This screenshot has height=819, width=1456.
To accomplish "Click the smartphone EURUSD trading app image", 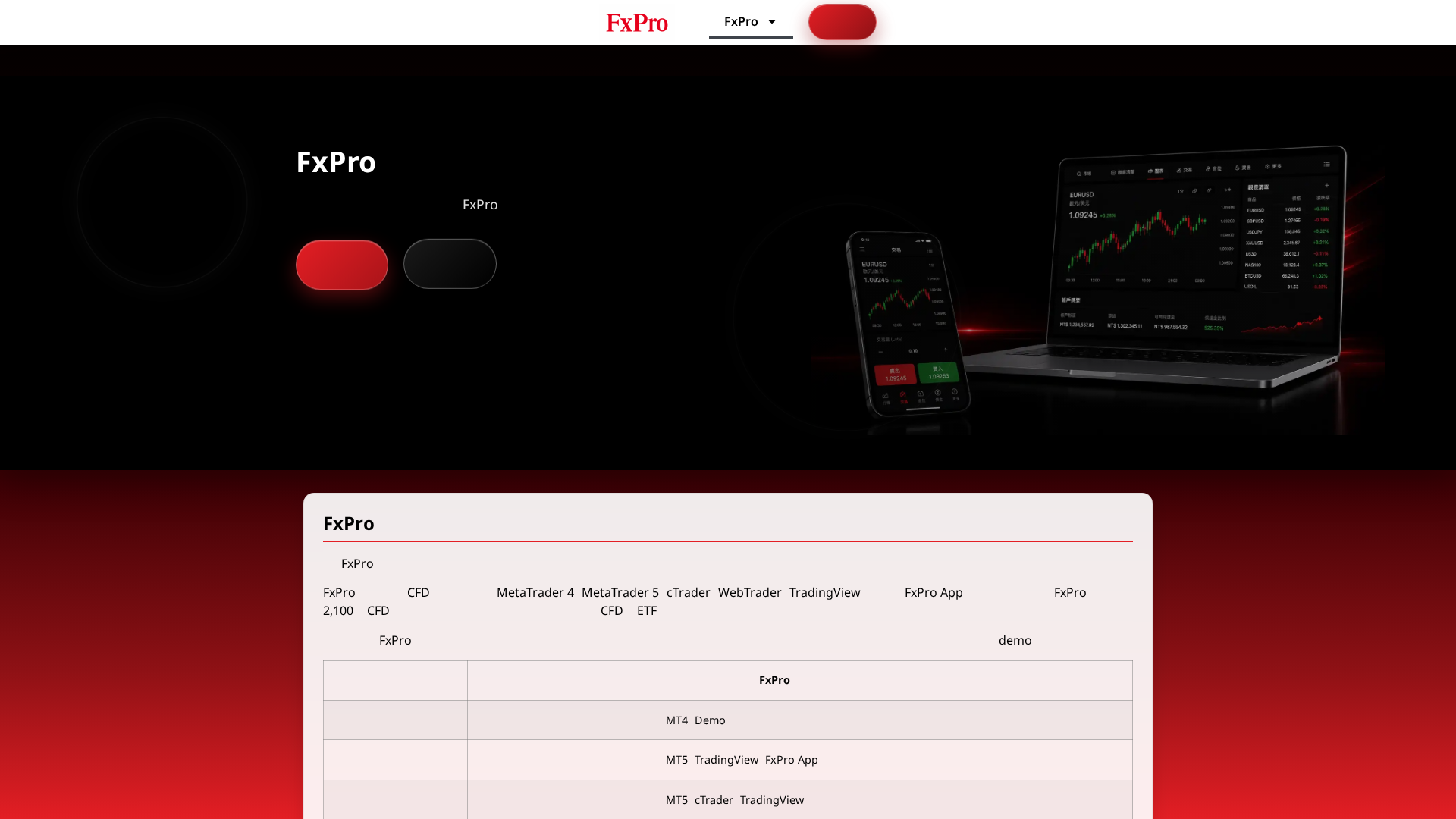I will click(908, 325).
